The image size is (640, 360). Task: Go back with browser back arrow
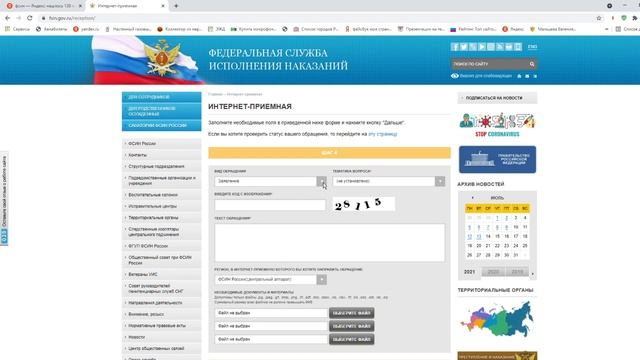7,18
